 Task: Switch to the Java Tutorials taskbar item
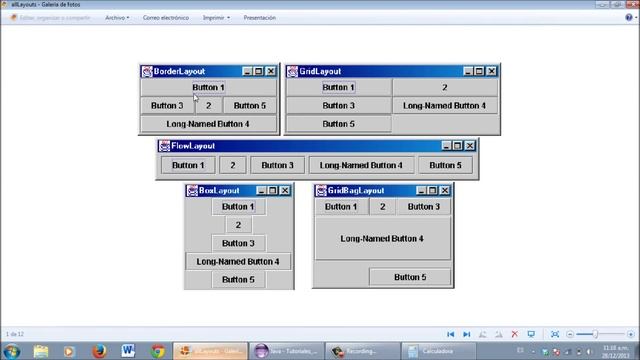click(286, 351)
